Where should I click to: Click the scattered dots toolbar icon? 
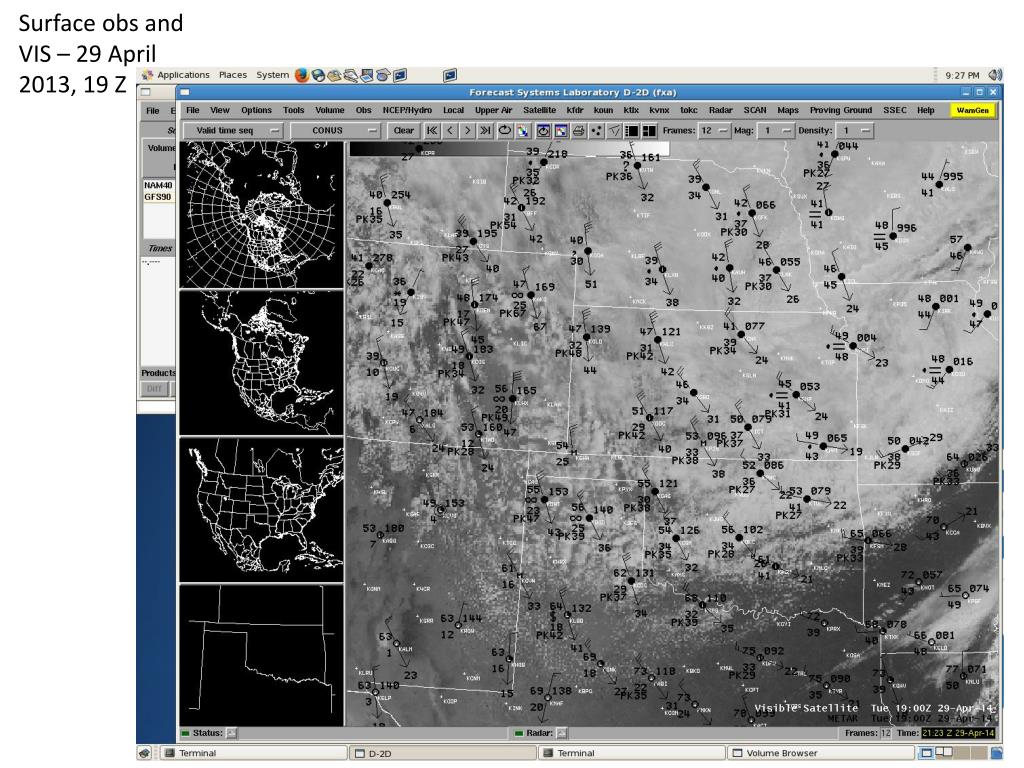pos(596,131)
